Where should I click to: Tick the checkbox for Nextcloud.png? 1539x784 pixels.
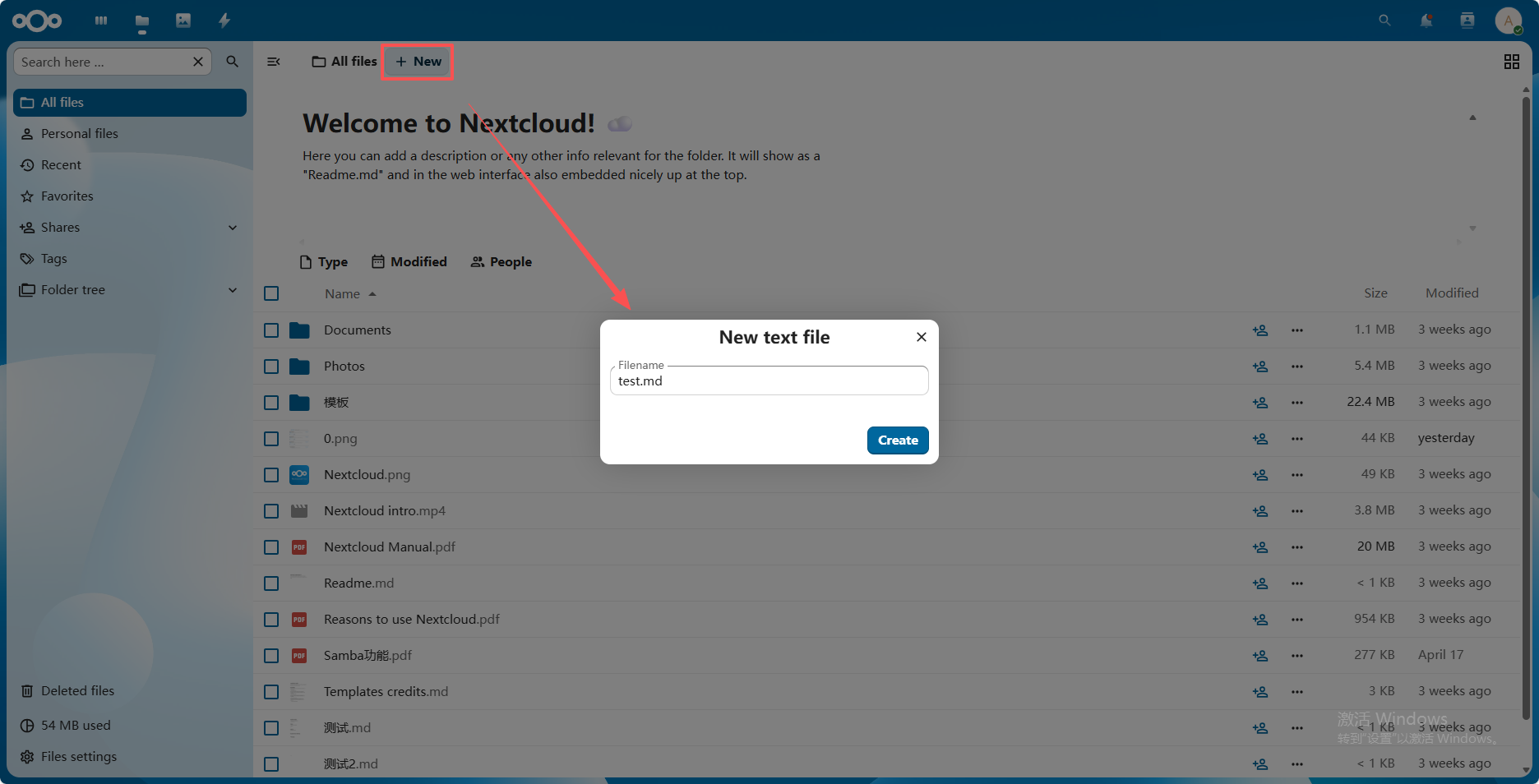(x=271, y=475)
